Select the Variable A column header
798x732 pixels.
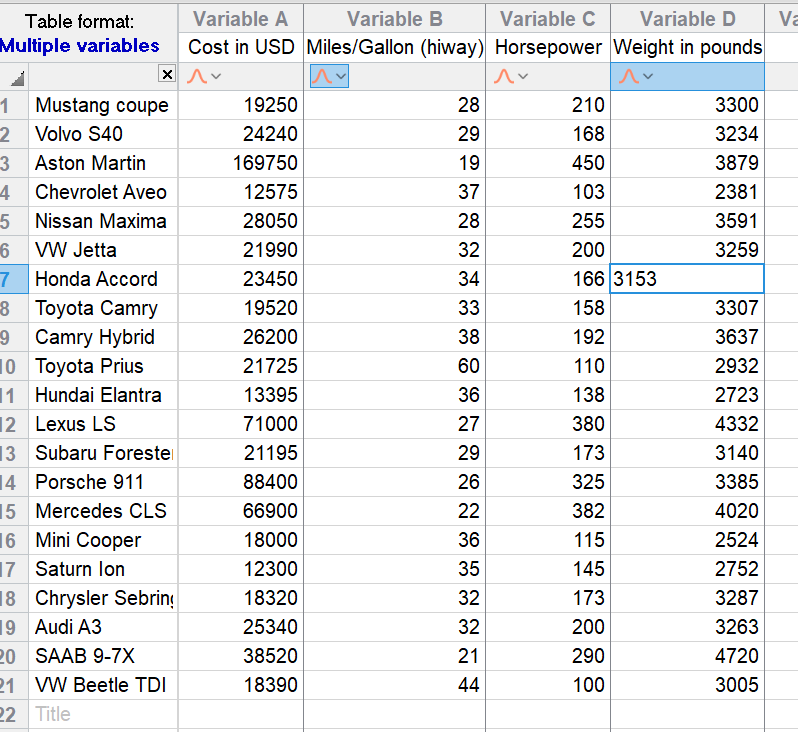(240, 18)
